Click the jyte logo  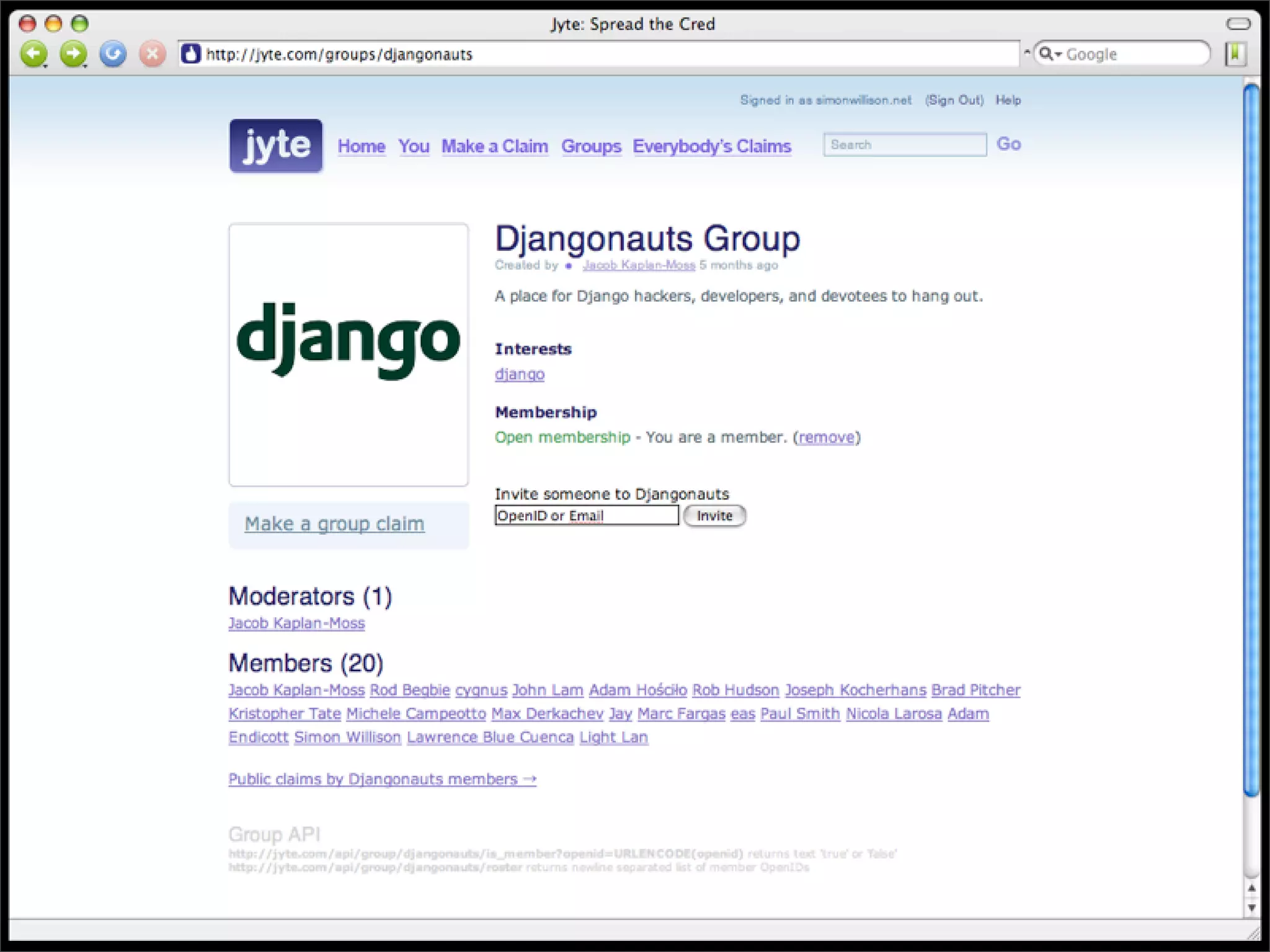276,146
